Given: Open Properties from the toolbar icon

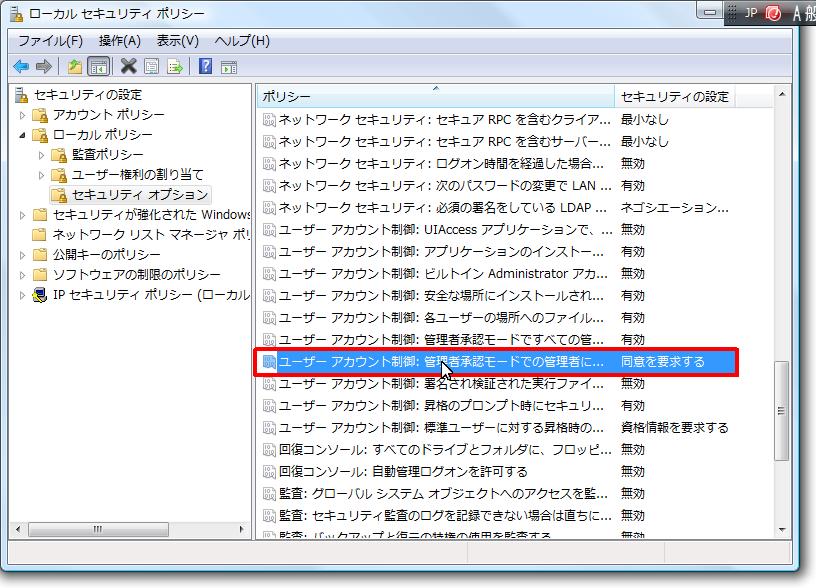Looking at the screenshot, I should click(x=151, y=66).
